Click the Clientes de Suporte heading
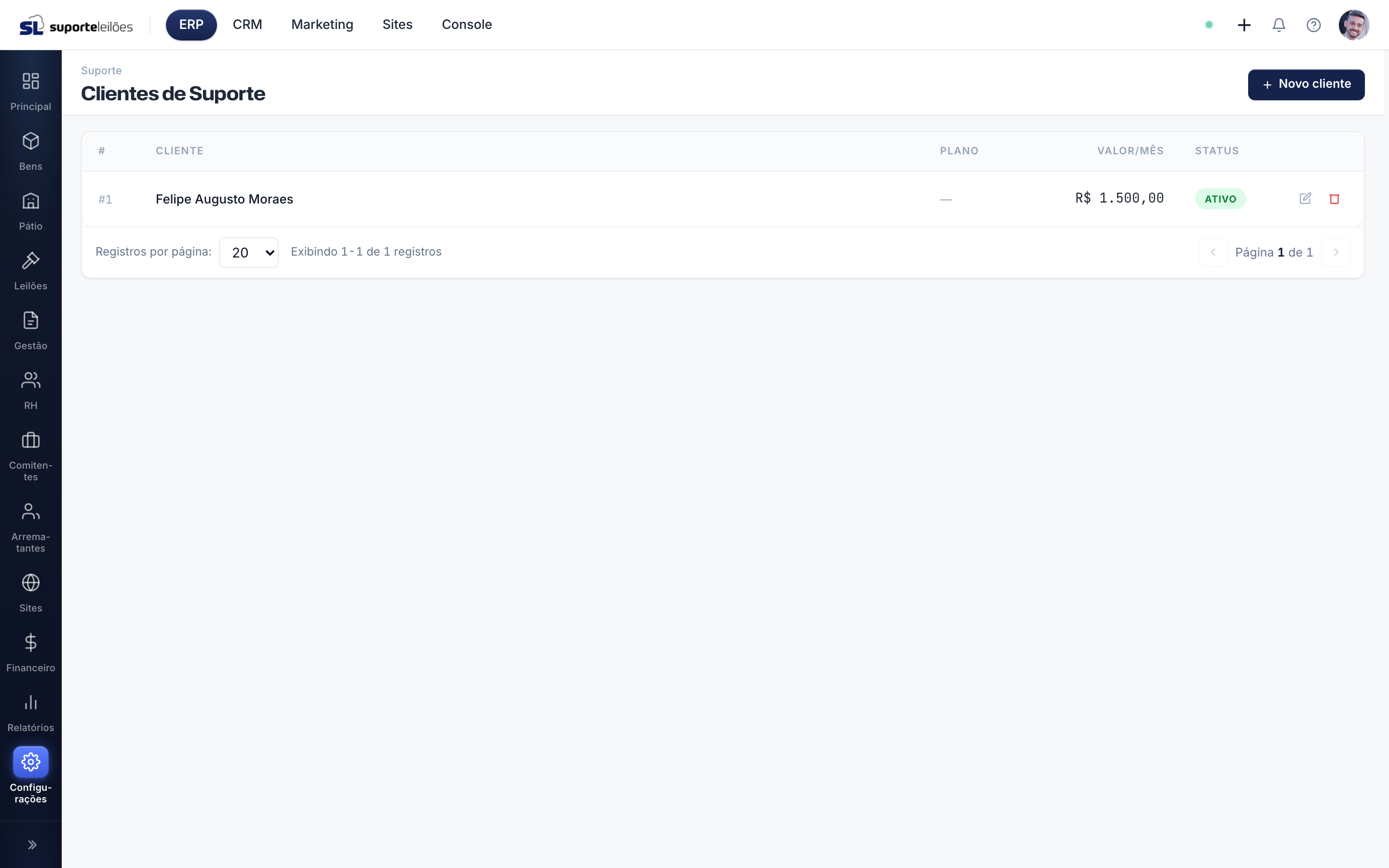 click(x=173, y=94)
